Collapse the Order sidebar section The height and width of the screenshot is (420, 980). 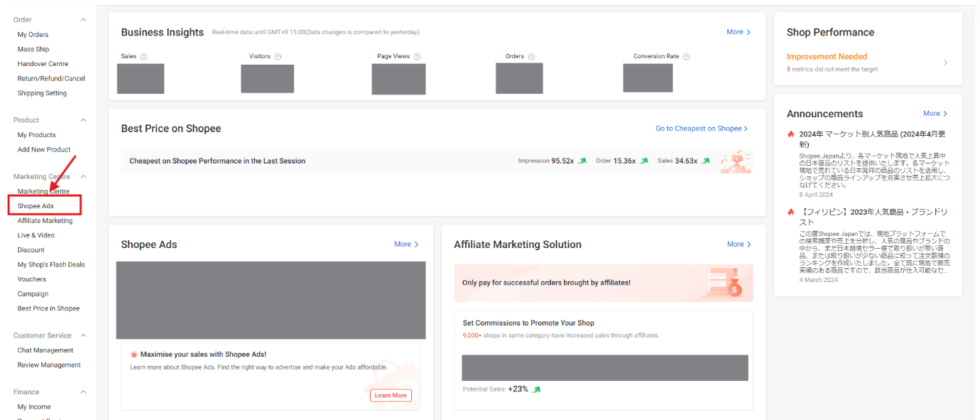pyautogui.click(x=84, y=20)
